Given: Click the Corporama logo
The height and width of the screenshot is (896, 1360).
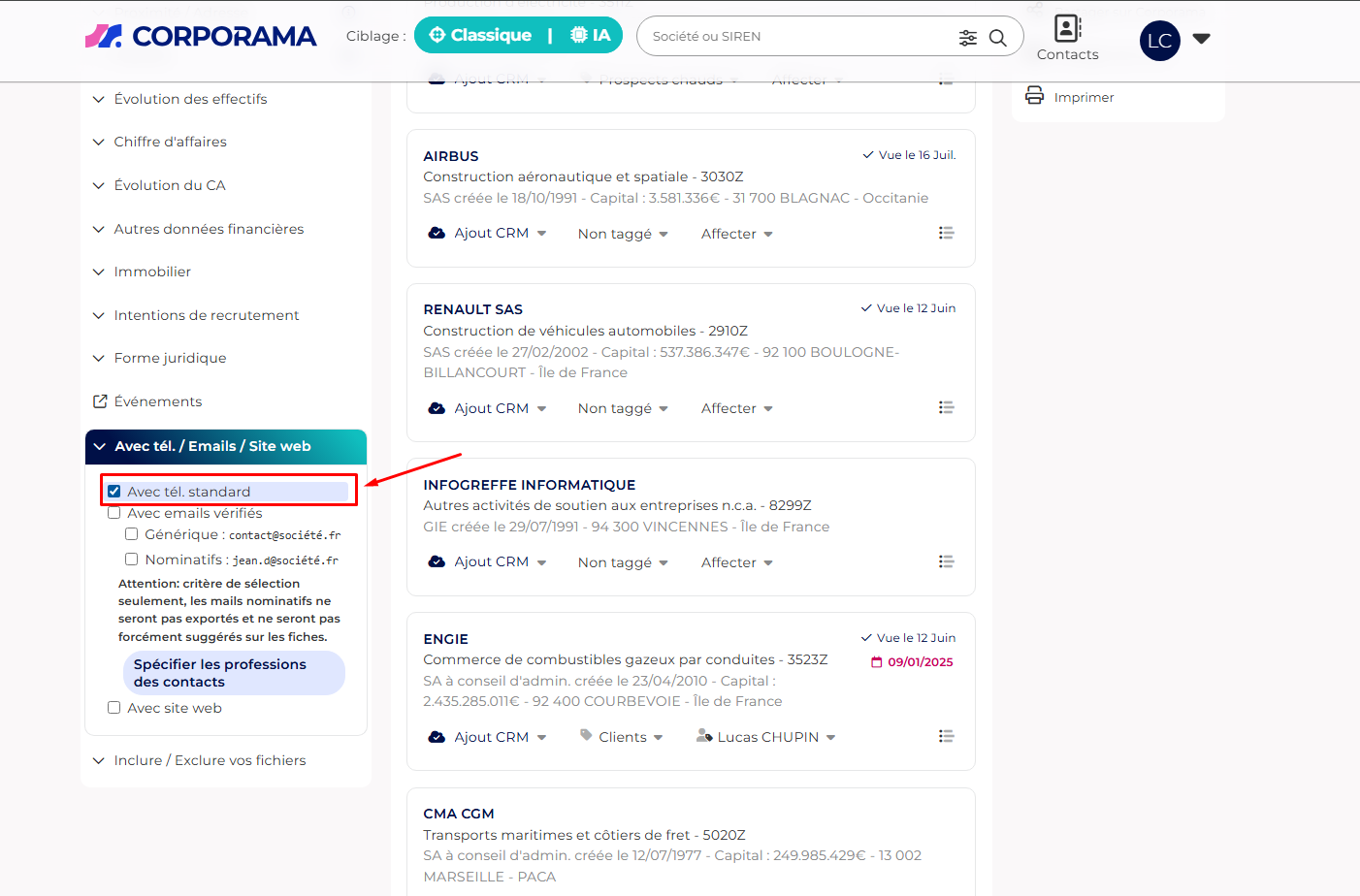Looking at the screenshot, I should click(x=201, y=37).
